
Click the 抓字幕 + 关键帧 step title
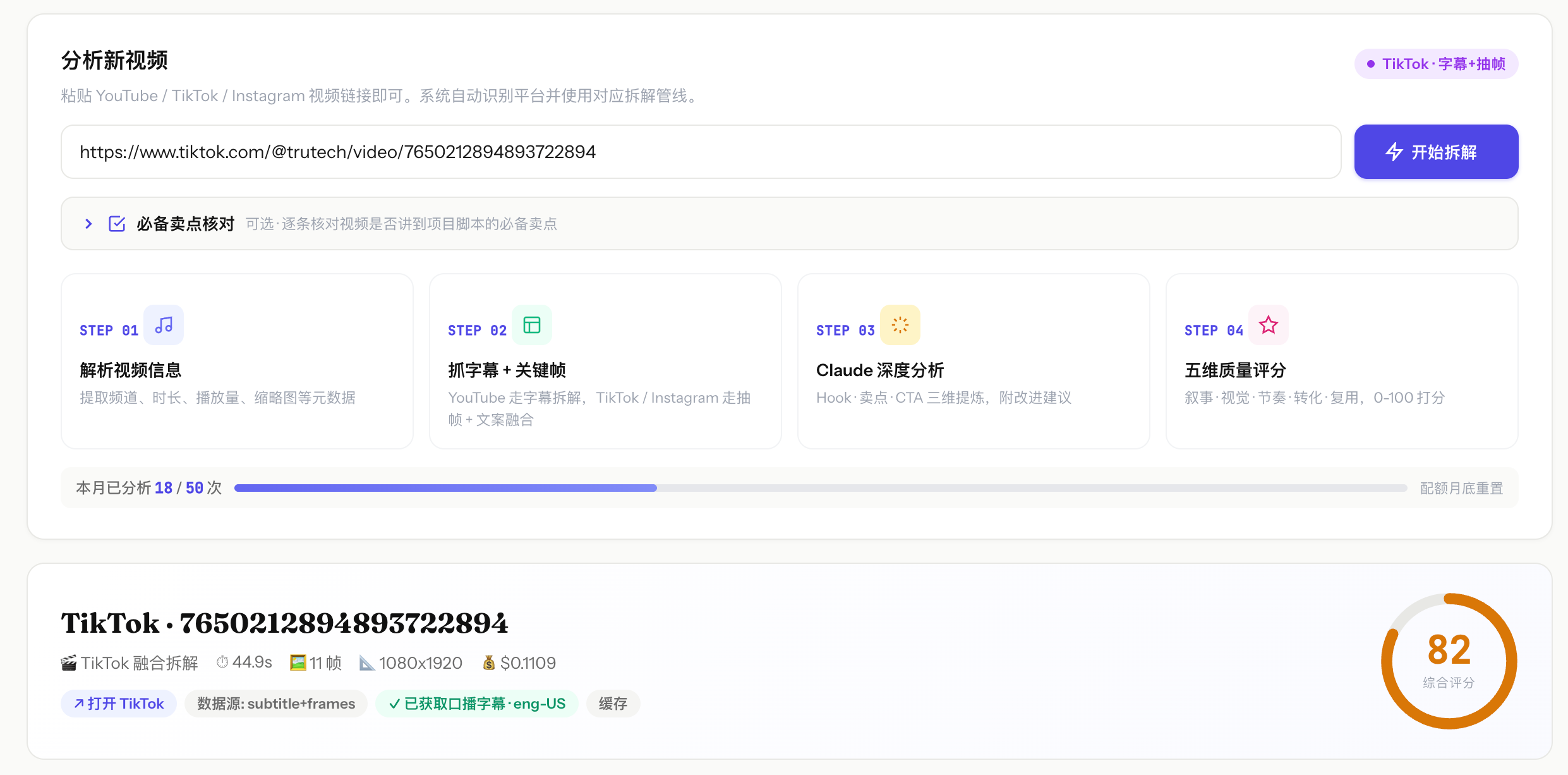[507, 370]
